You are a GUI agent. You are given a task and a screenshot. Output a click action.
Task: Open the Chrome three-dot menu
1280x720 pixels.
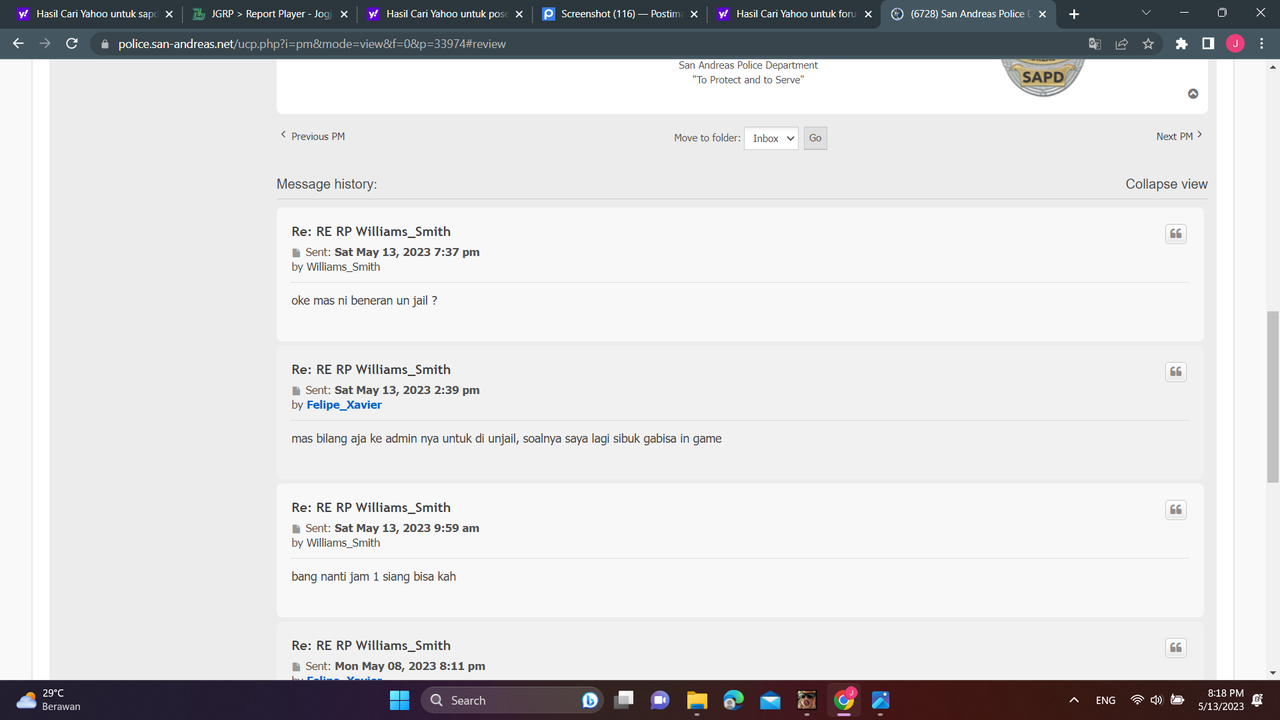point(1260,44)
